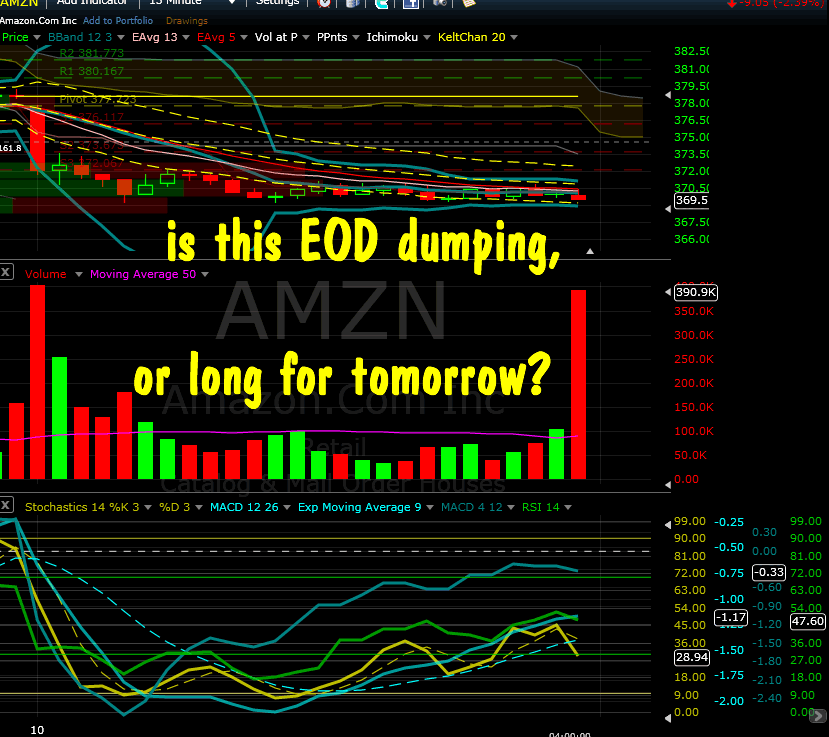Image resolution: width=829 pixels, height=737 pixels.
Task: Click the Amazon.Com Inc company name
Action: [38, 21]
